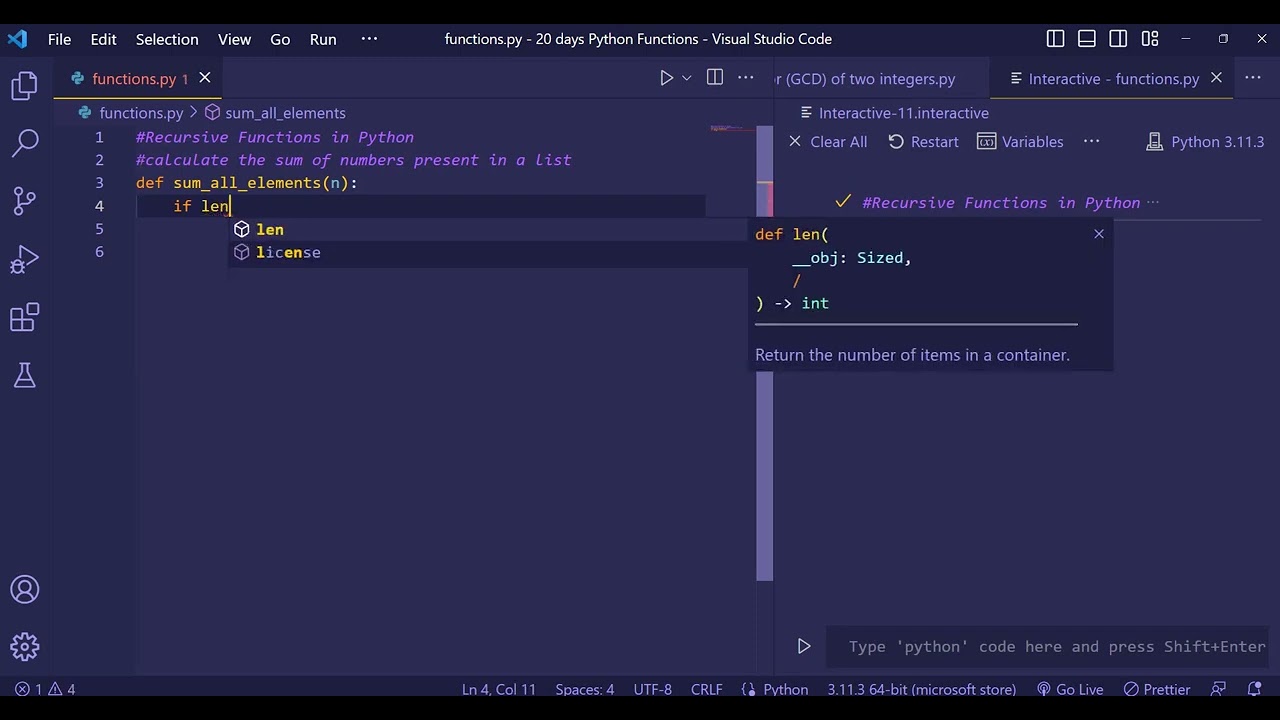Split the editor right
Screen dimensions: 1280x720
[715, 78]
